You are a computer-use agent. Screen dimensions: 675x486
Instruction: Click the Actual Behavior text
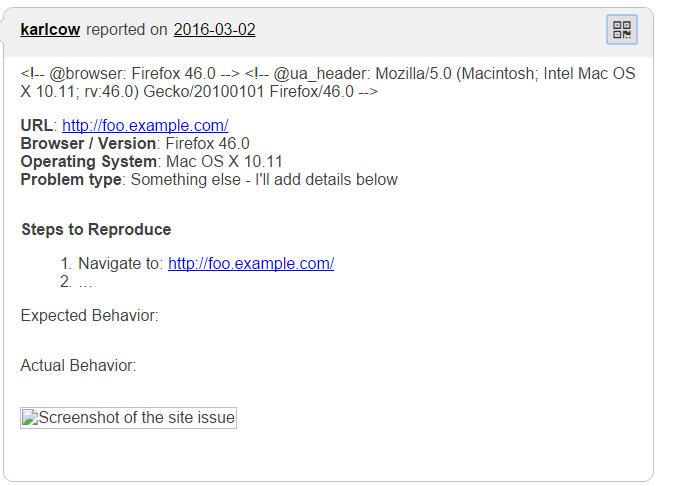[x=78, y=366]
